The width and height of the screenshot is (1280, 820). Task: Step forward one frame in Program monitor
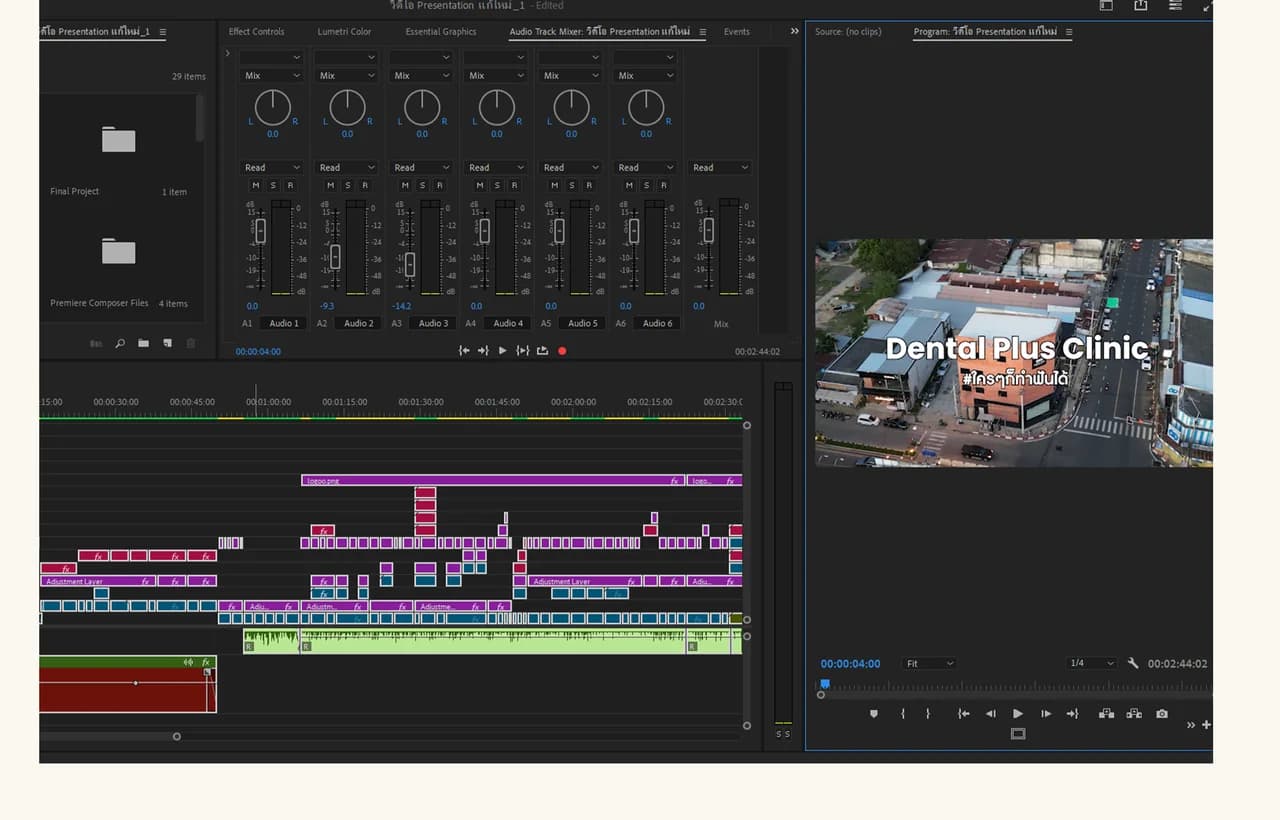(1046, 714)
